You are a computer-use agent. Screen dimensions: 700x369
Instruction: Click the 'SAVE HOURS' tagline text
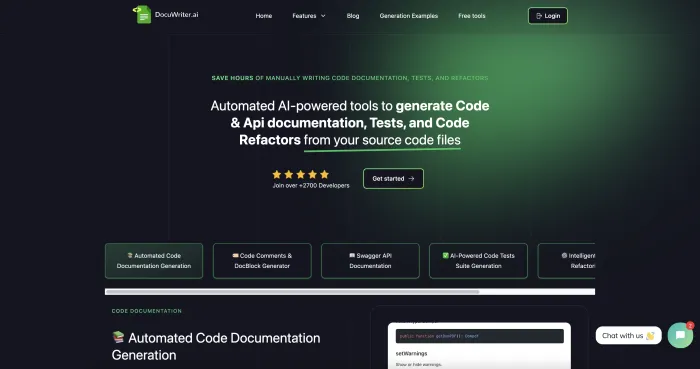tap(232, 78)
